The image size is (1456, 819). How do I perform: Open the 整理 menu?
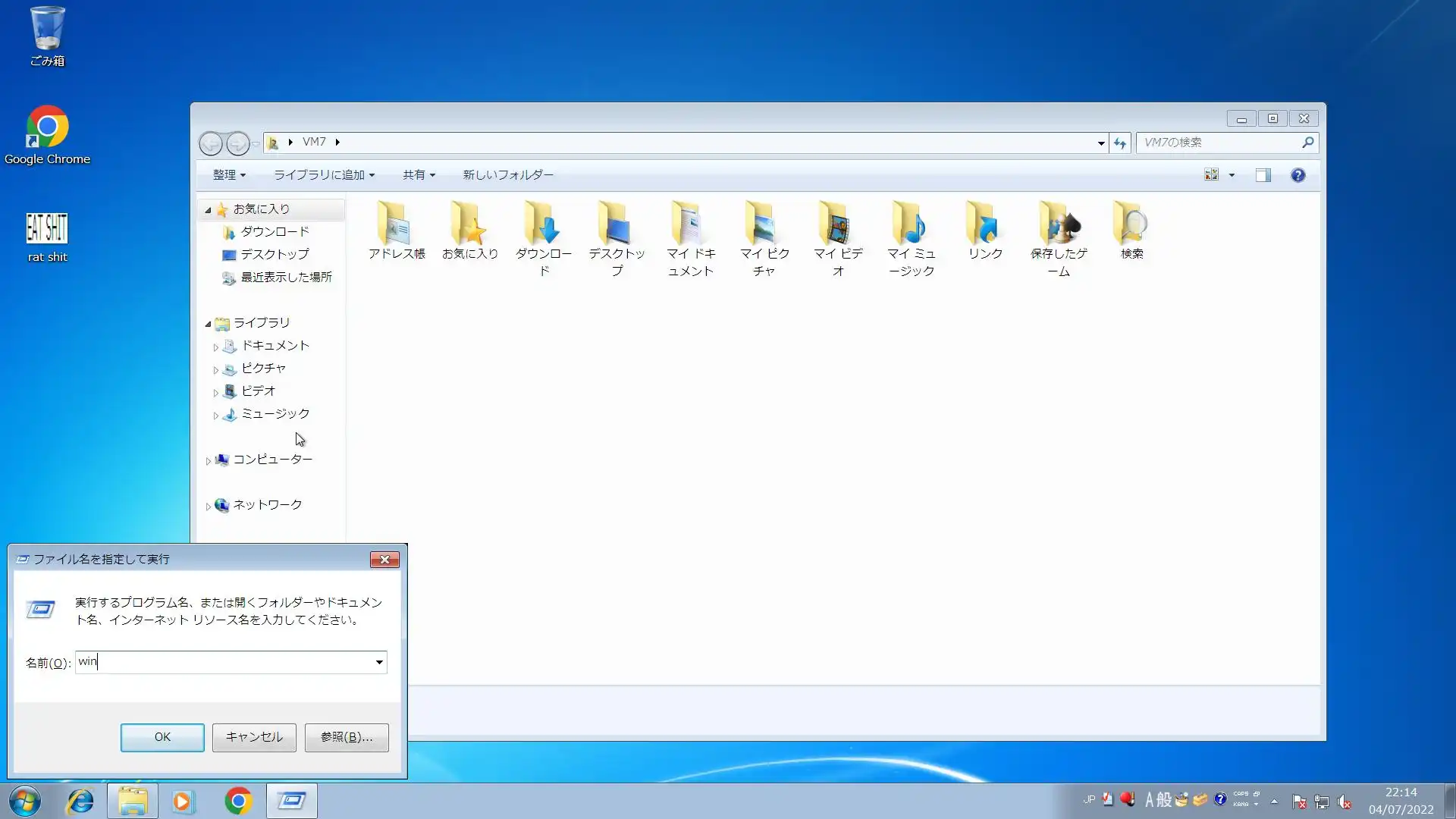coord(228,175)
